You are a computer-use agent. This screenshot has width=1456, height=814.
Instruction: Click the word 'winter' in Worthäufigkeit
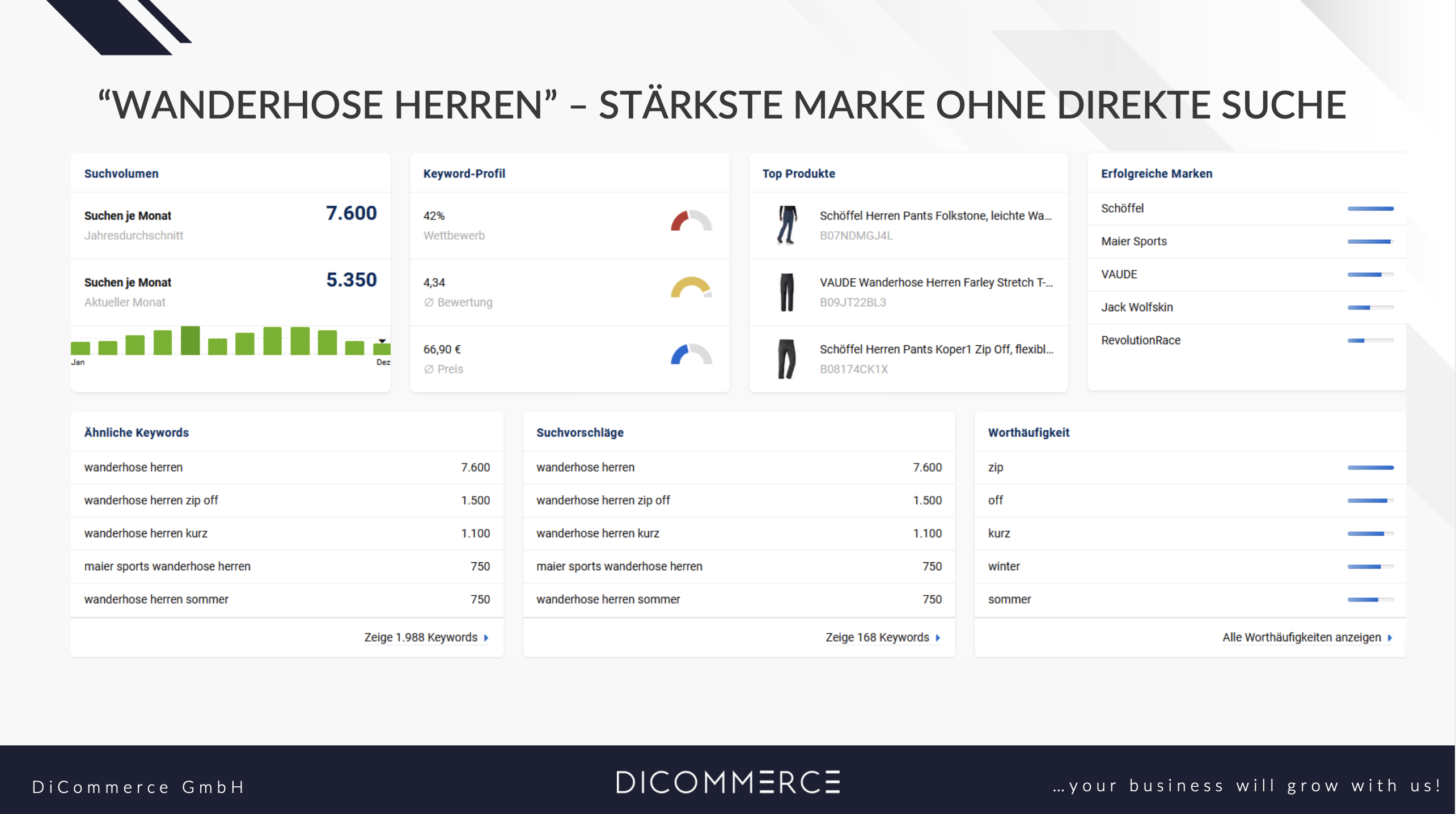pyautogui.click(x=1004, y=566)
